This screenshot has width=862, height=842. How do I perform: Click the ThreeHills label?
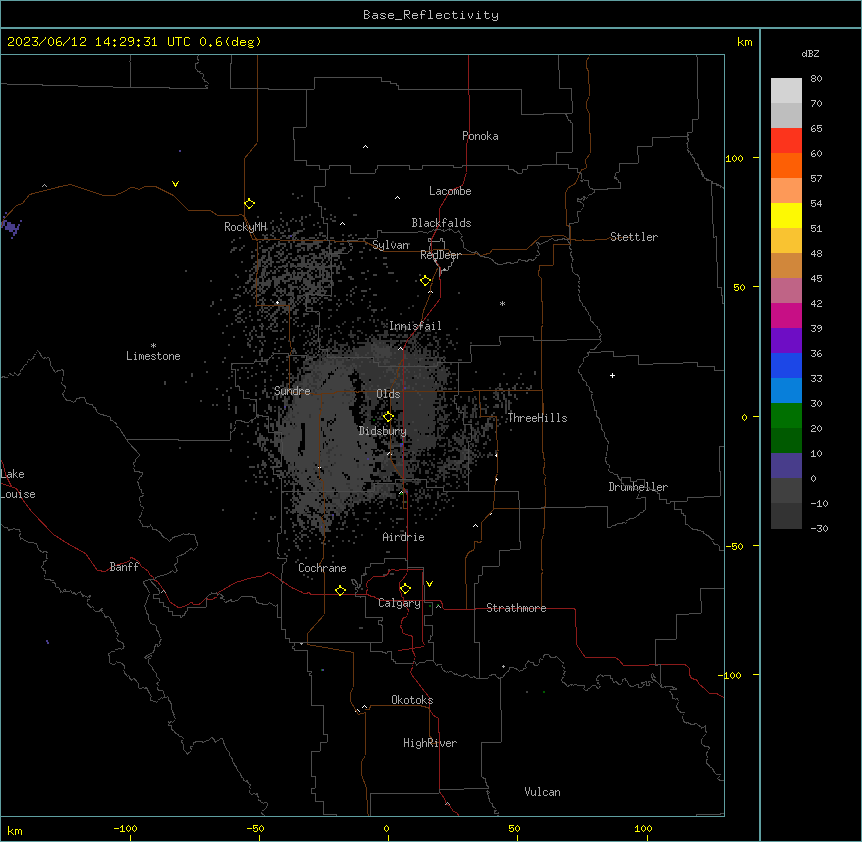click(x=537, y=418)
